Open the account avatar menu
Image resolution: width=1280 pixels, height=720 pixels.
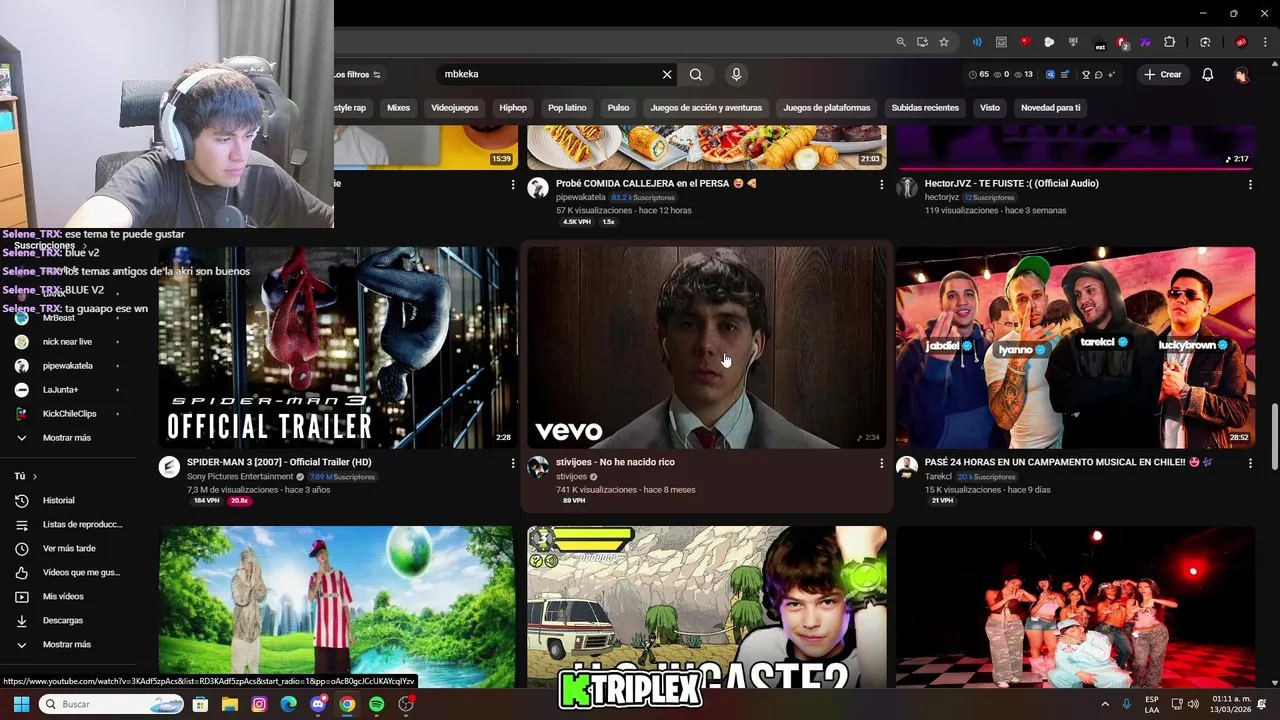[1241, 74]
